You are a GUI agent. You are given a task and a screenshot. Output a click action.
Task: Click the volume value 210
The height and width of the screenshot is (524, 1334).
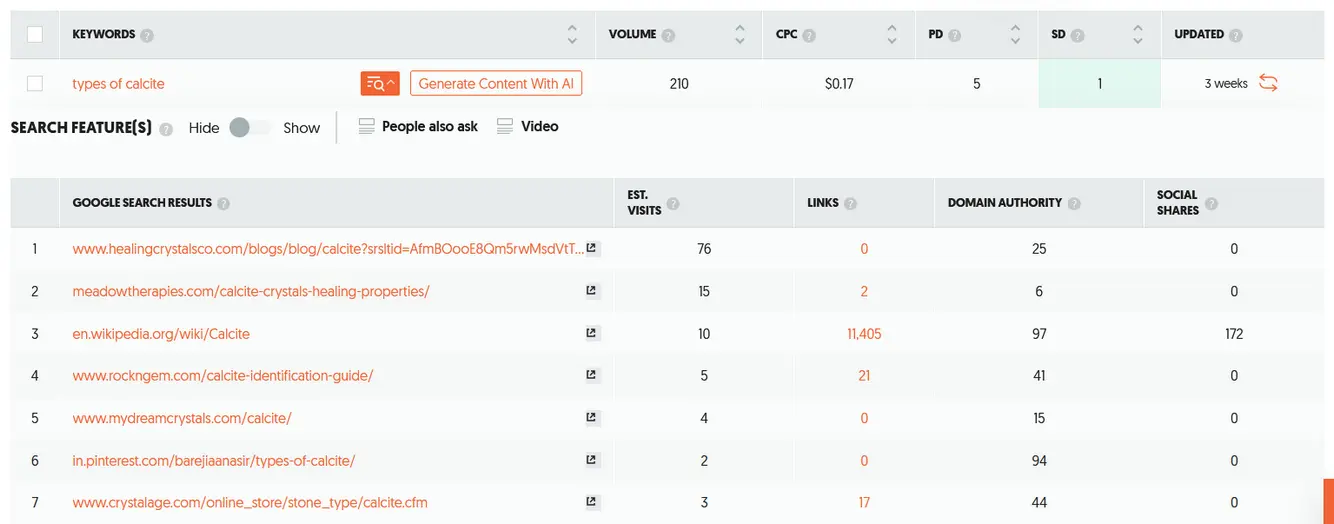click(679, 84)
